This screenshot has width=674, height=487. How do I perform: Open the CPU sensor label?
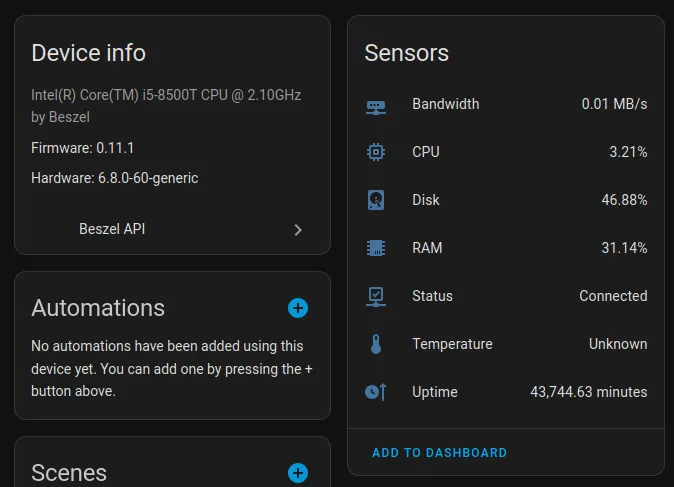pyautogui.click(x=426, y=152)
